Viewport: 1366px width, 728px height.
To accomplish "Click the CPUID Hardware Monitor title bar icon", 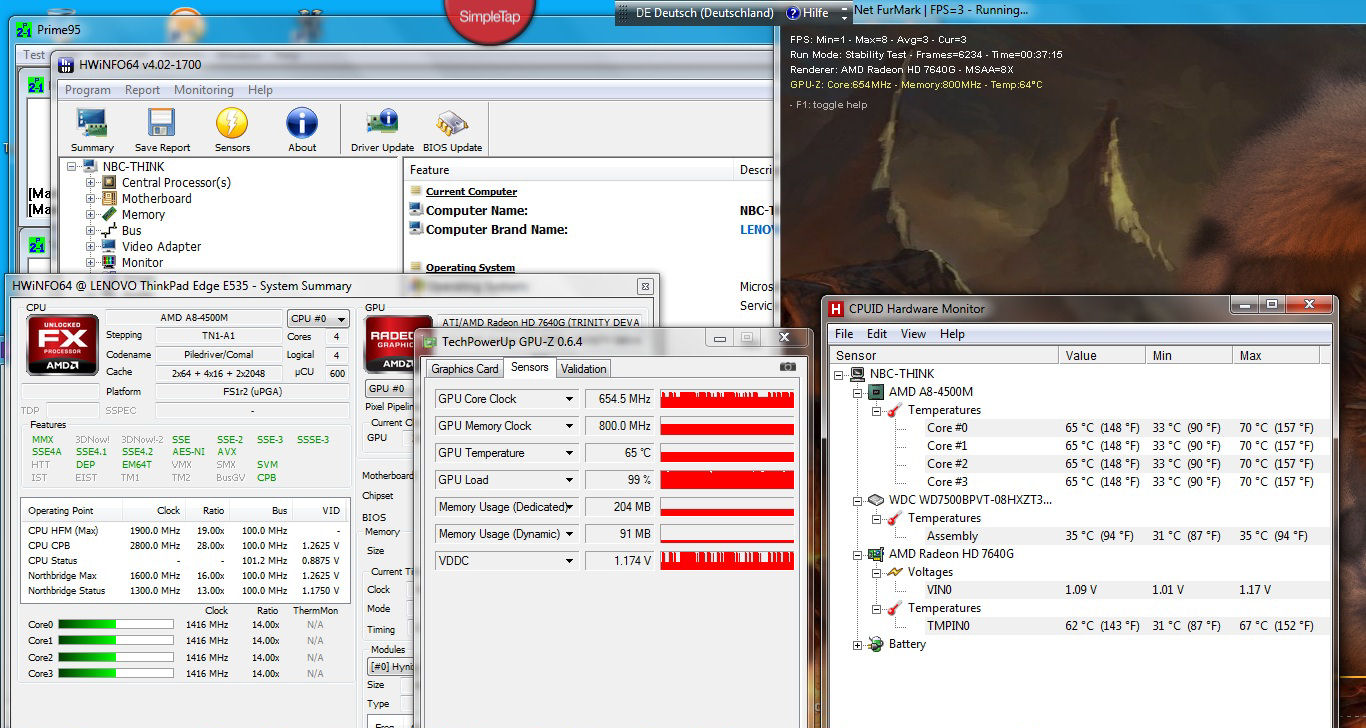I will [x=837, y=309].
